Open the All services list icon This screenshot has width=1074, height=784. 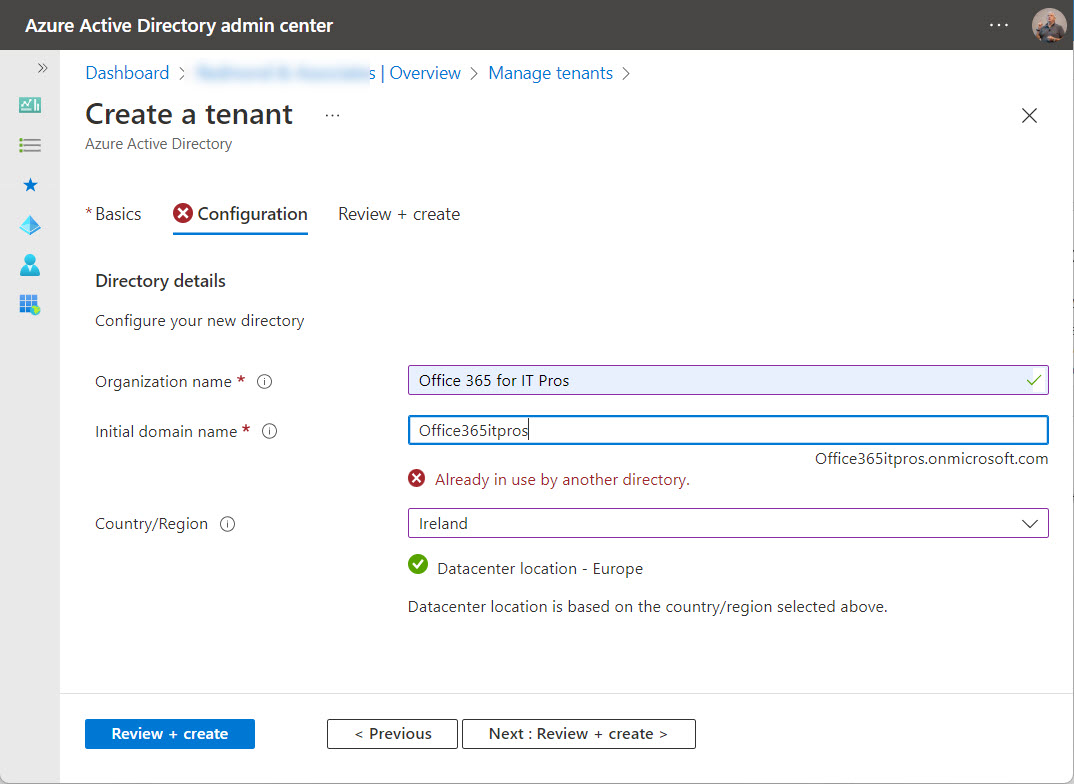[x=30, y=145]
